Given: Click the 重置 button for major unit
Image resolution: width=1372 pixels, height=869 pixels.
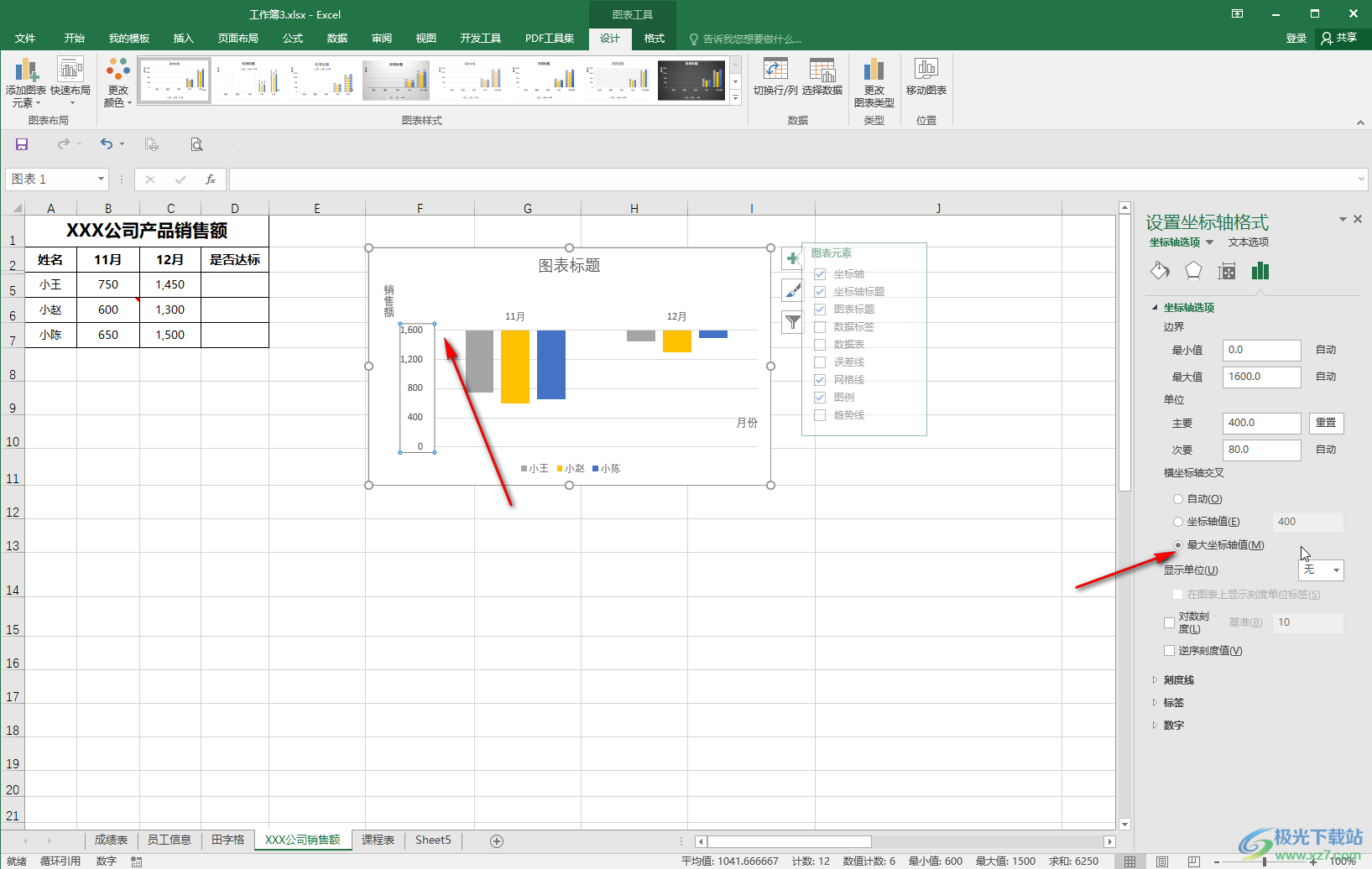Looking at the screenshot, I should [x=1326, y=423].
